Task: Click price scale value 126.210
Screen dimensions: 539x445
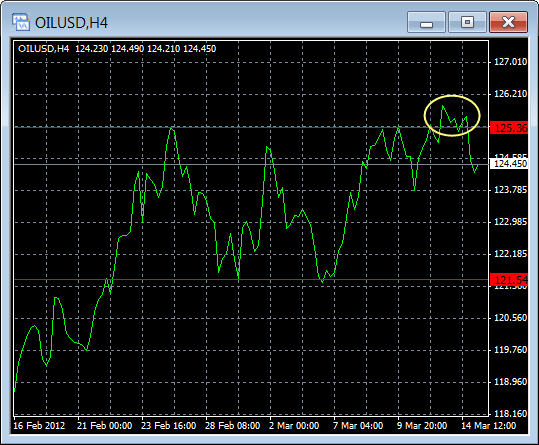Action: pos(510,94)
